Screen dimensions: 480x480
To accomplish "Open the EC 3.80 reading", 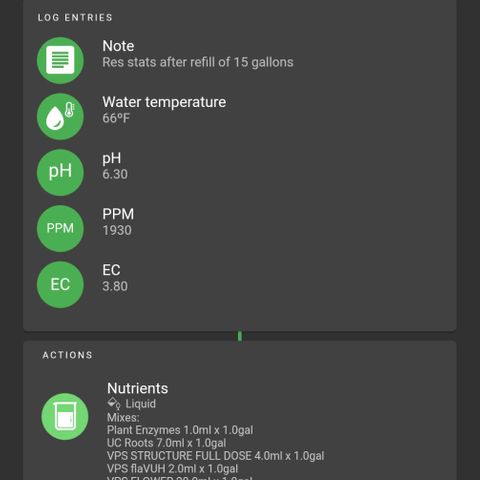I will coord(115,286).
